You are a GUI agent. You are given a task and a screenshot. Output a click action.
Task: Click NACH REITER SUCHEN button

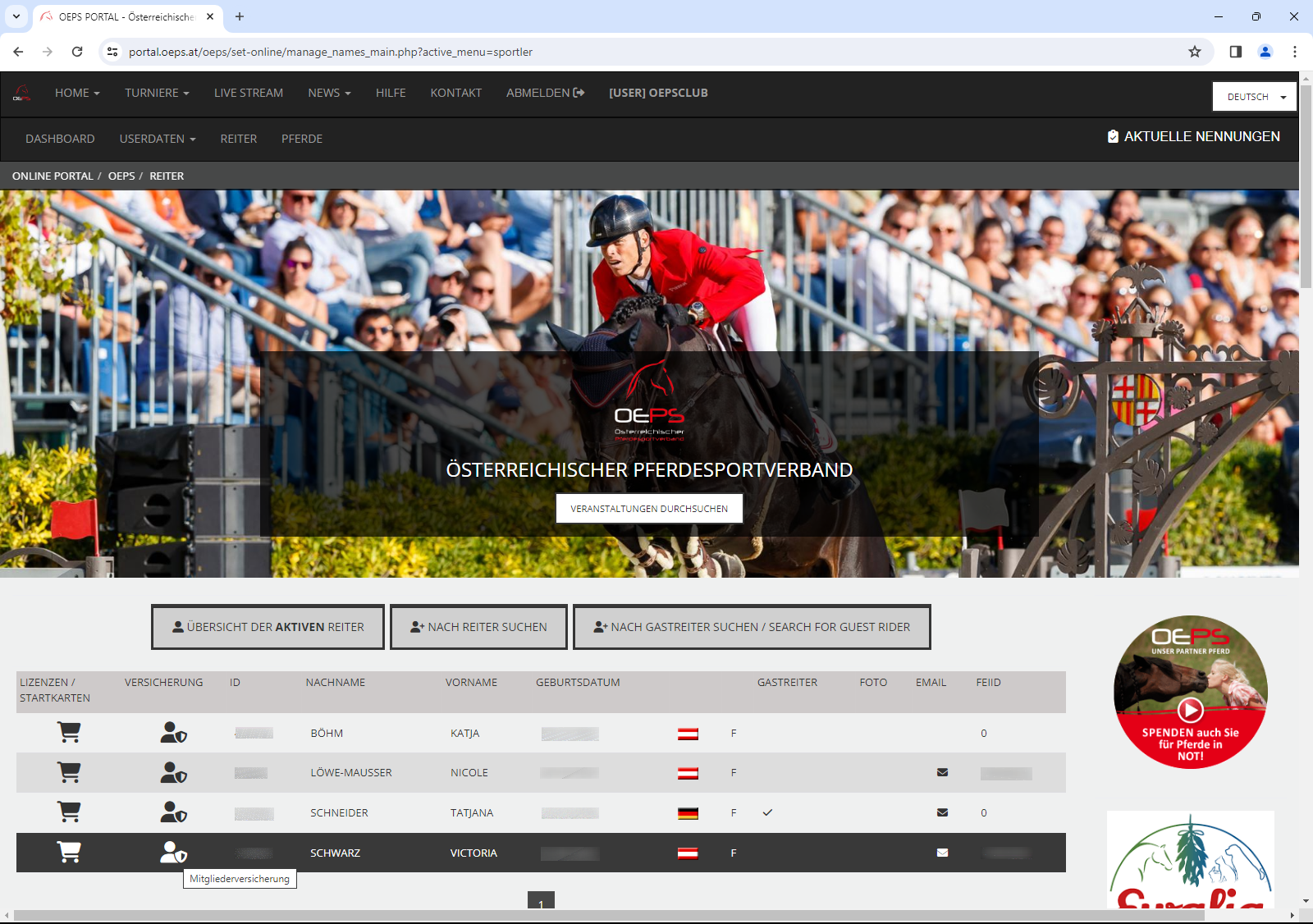pos(478,627)
